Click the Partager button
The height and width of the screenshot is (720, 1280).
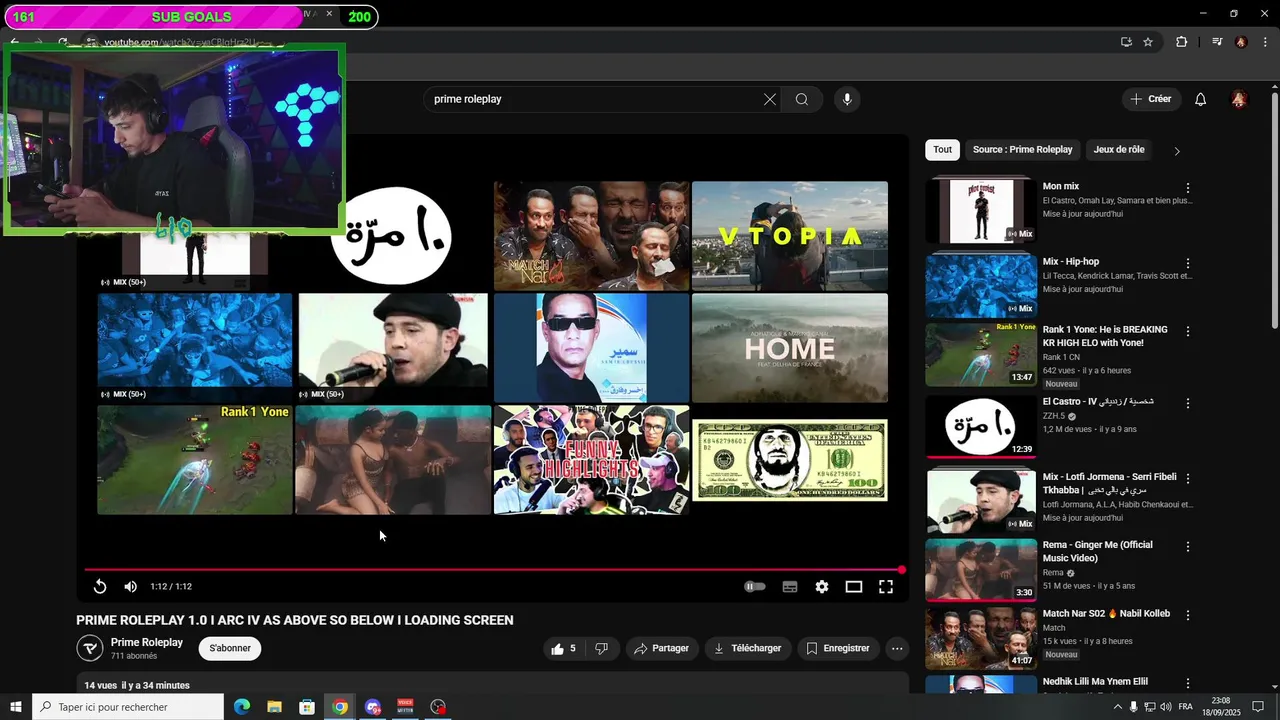coord(662,648)
